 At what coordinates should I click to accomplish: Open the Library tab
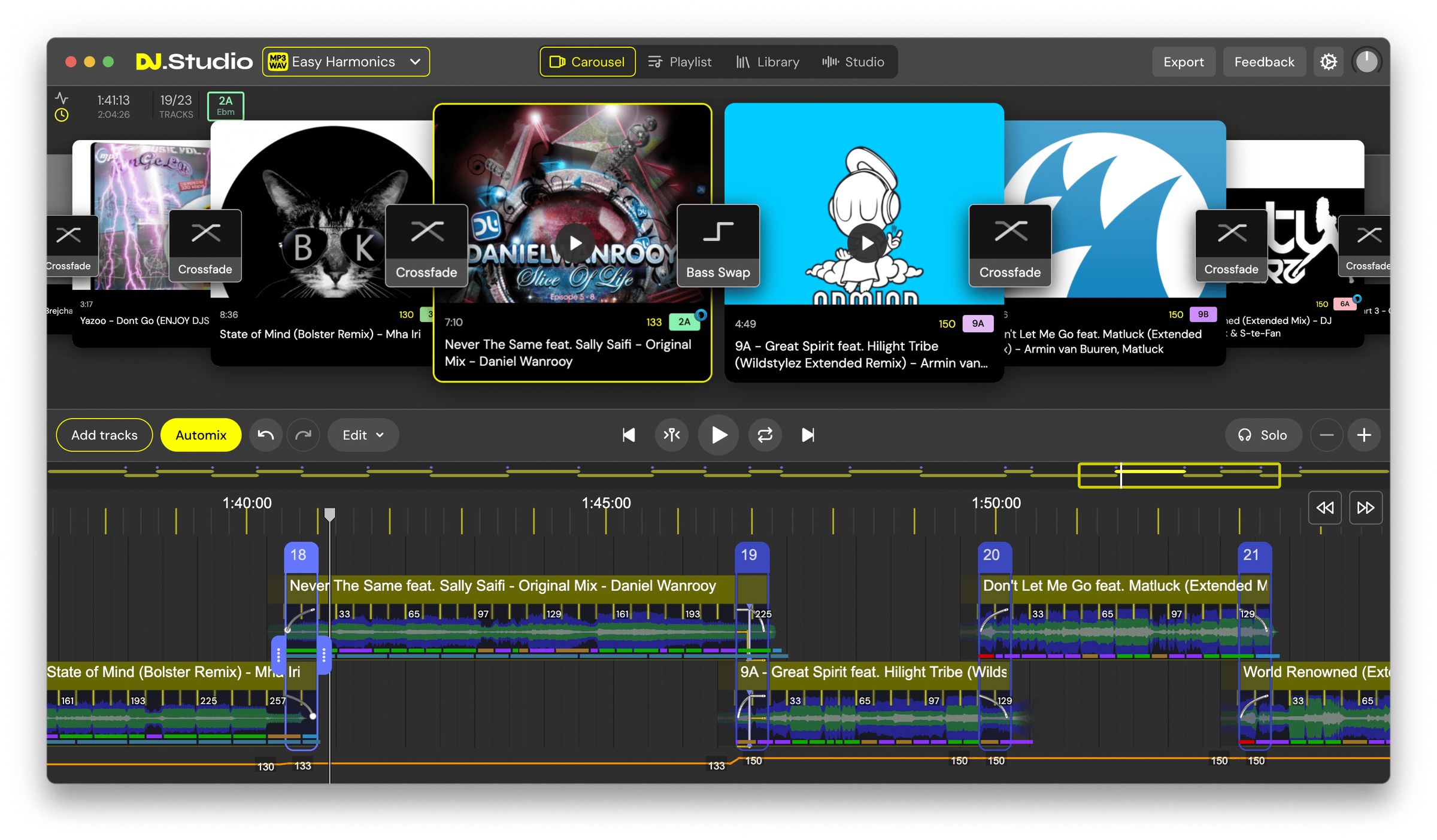[768, 61]
